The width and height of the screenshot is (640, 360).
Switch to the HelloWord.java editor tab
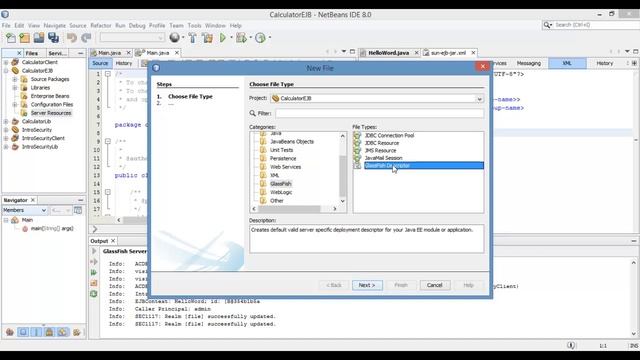click(388, 53)
